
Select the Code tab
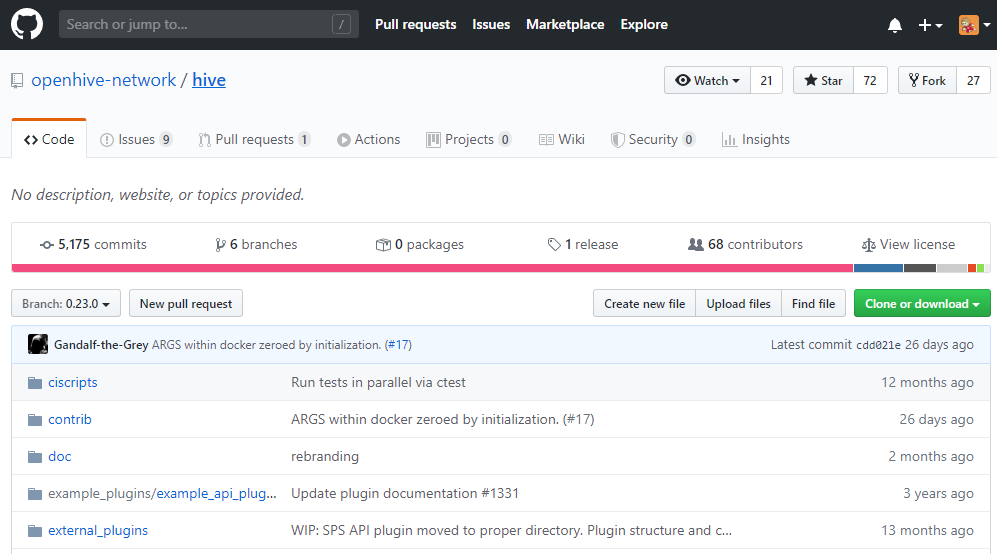(49, 139)
